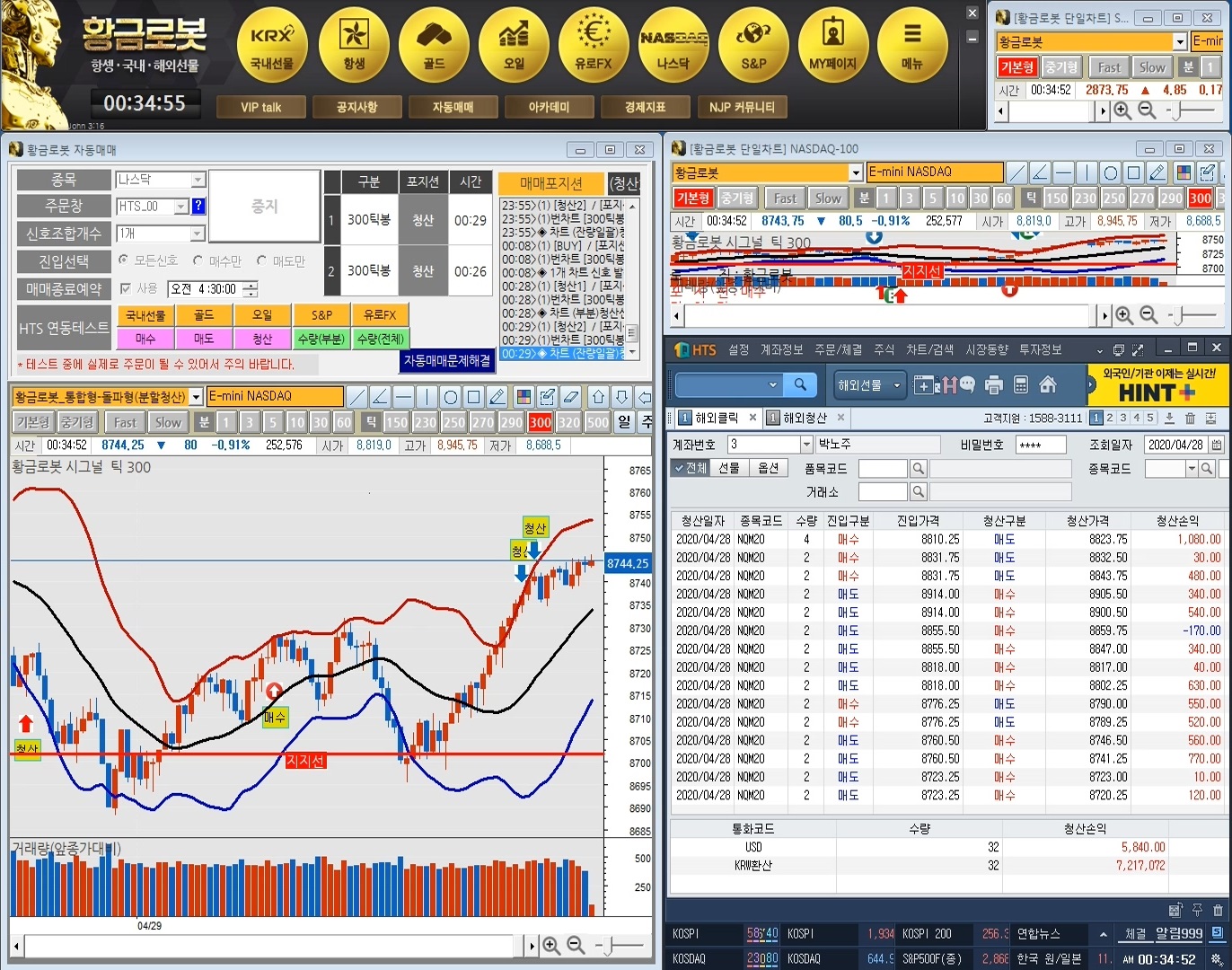Toggle 기본형 mode in main chart
The image size is (1232, 970).
coord(33,422)
